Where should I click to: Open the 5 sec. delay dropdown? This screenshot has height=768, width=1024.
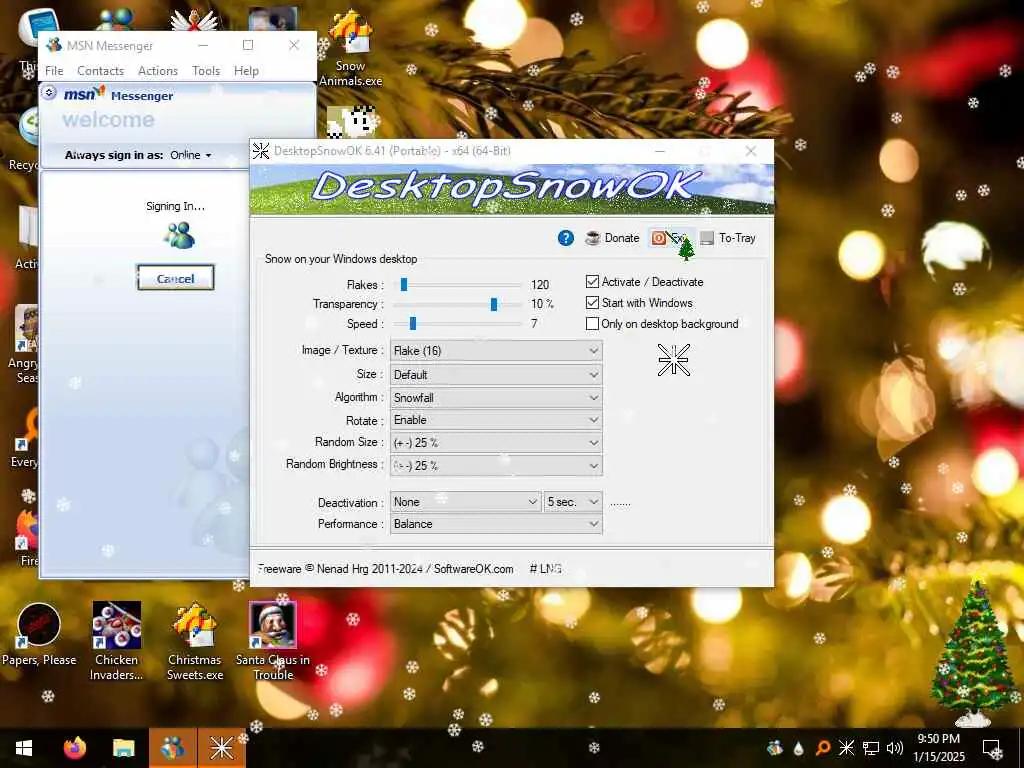[573, 502]
